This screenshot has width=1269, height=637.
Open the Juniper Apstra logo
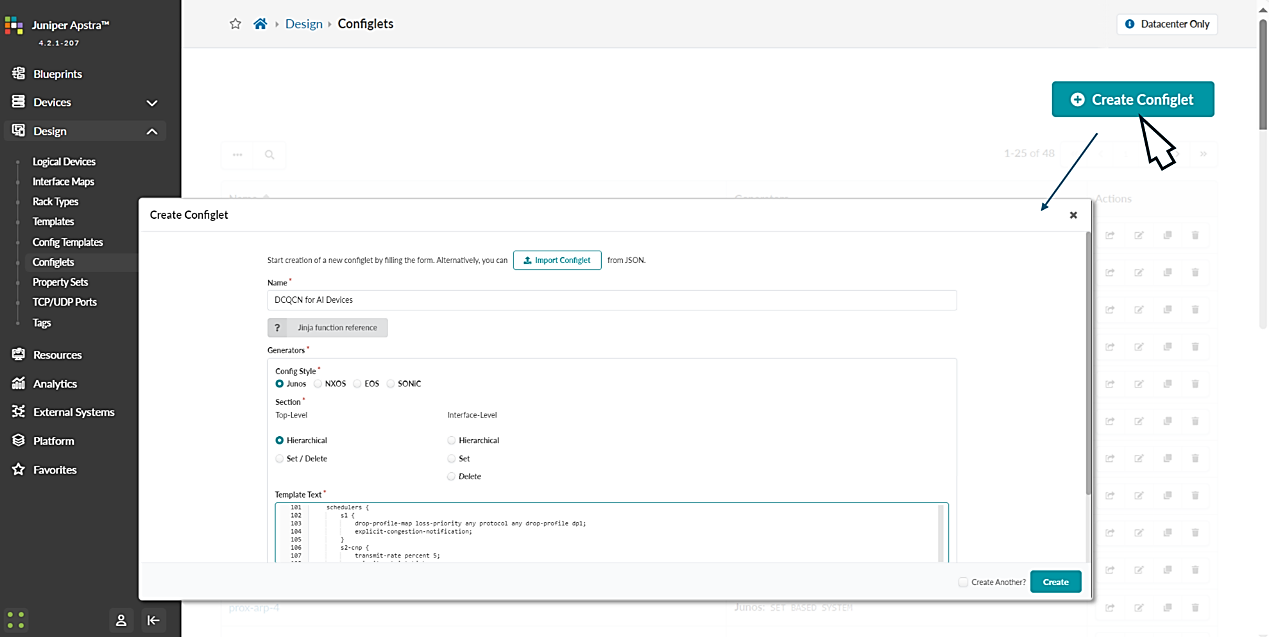click(x=13, y=25)
